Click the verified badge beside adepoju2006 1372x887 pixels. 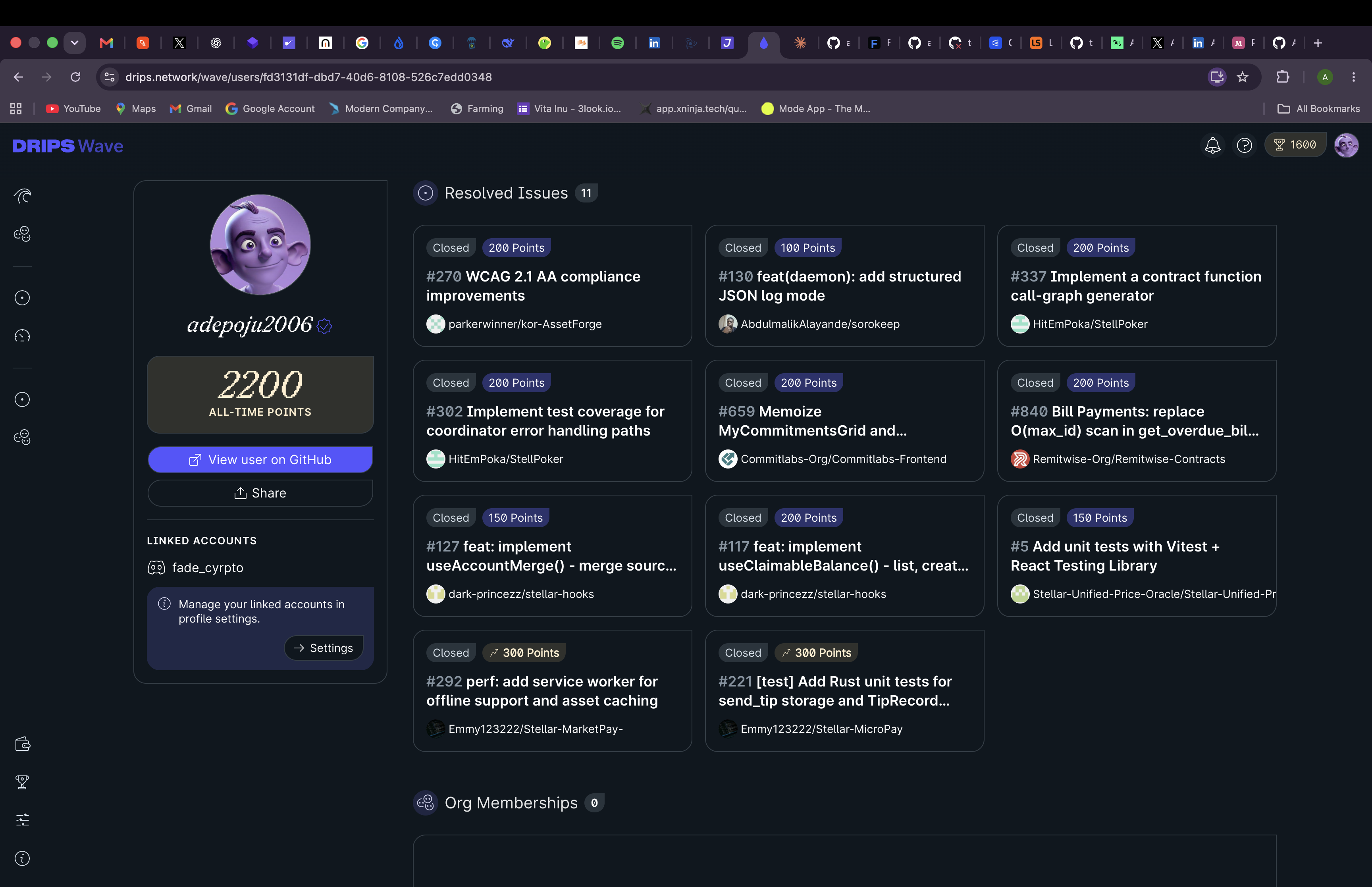pos(325,327)
